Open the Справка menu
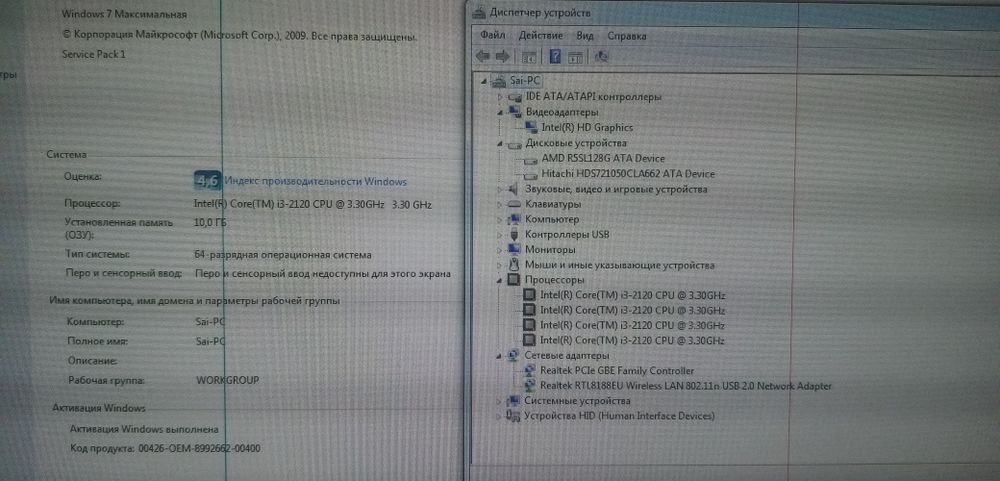This screenshot has width=1000, height=481. pyautogui.click(x=627, y=36)
